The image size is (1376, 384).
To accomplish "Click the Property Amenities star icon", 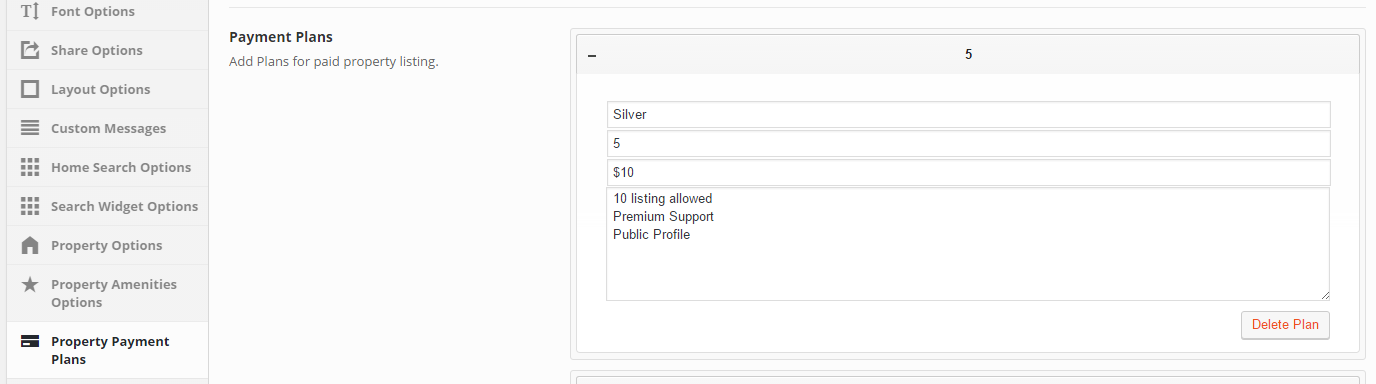I will tap(30, 285).
